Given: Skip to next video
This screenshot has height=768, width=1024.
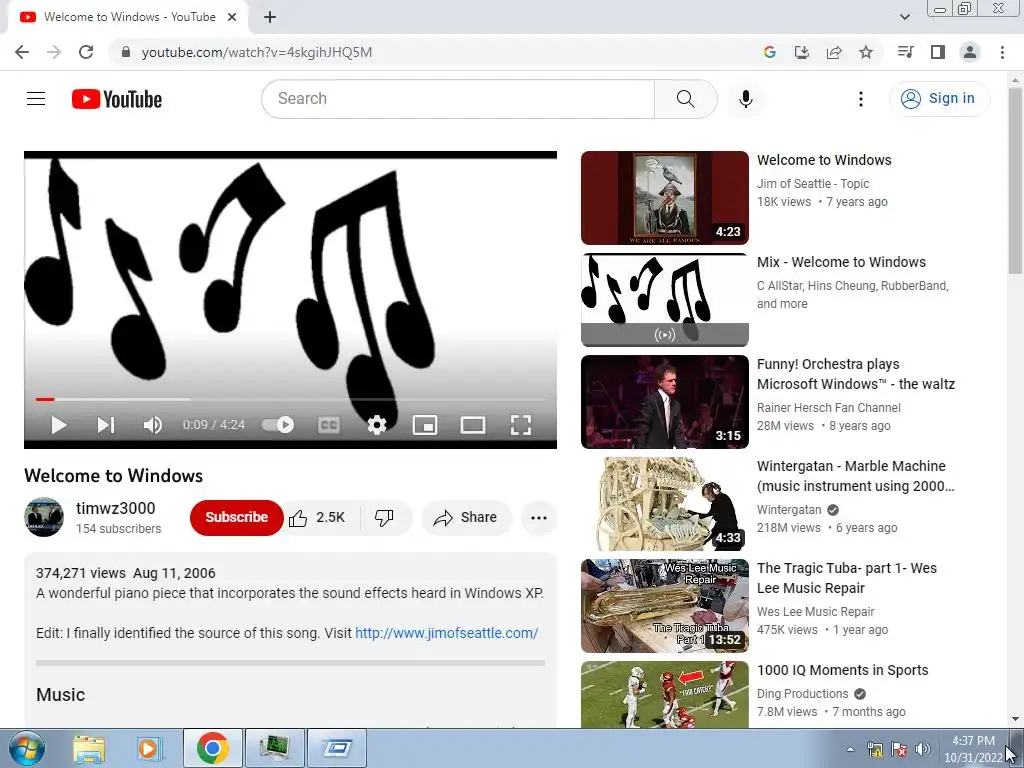Looking at the screenshot, I should tap(106, 425).
